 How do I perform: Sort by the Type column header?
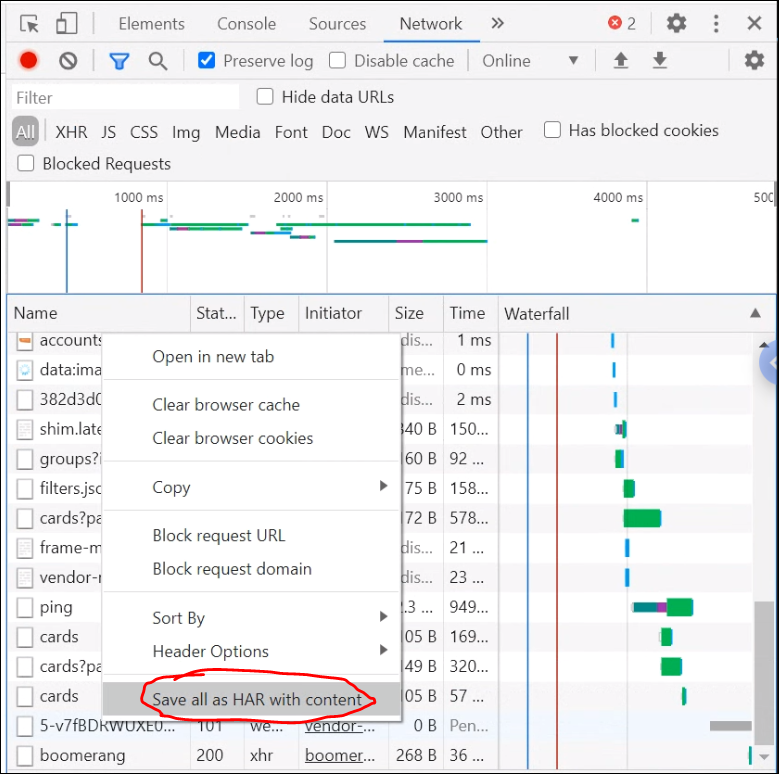coord(271,313)
